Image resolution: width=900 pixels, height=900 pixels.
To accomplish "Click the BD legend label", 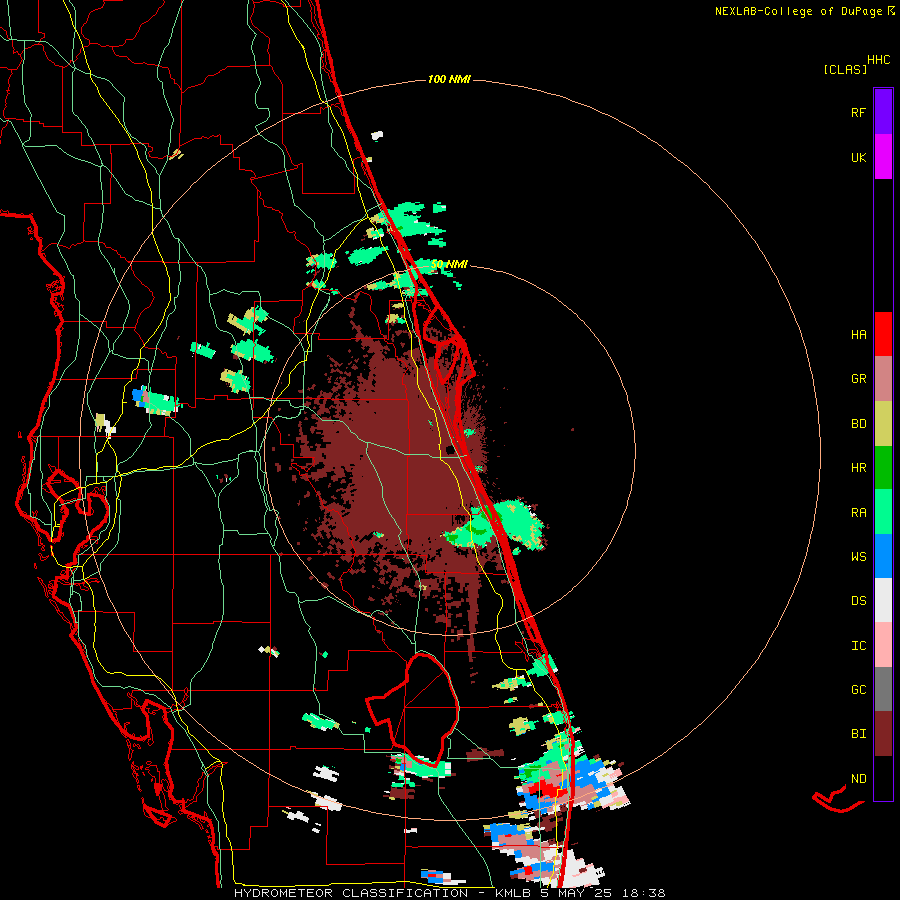I will [858, 424].
